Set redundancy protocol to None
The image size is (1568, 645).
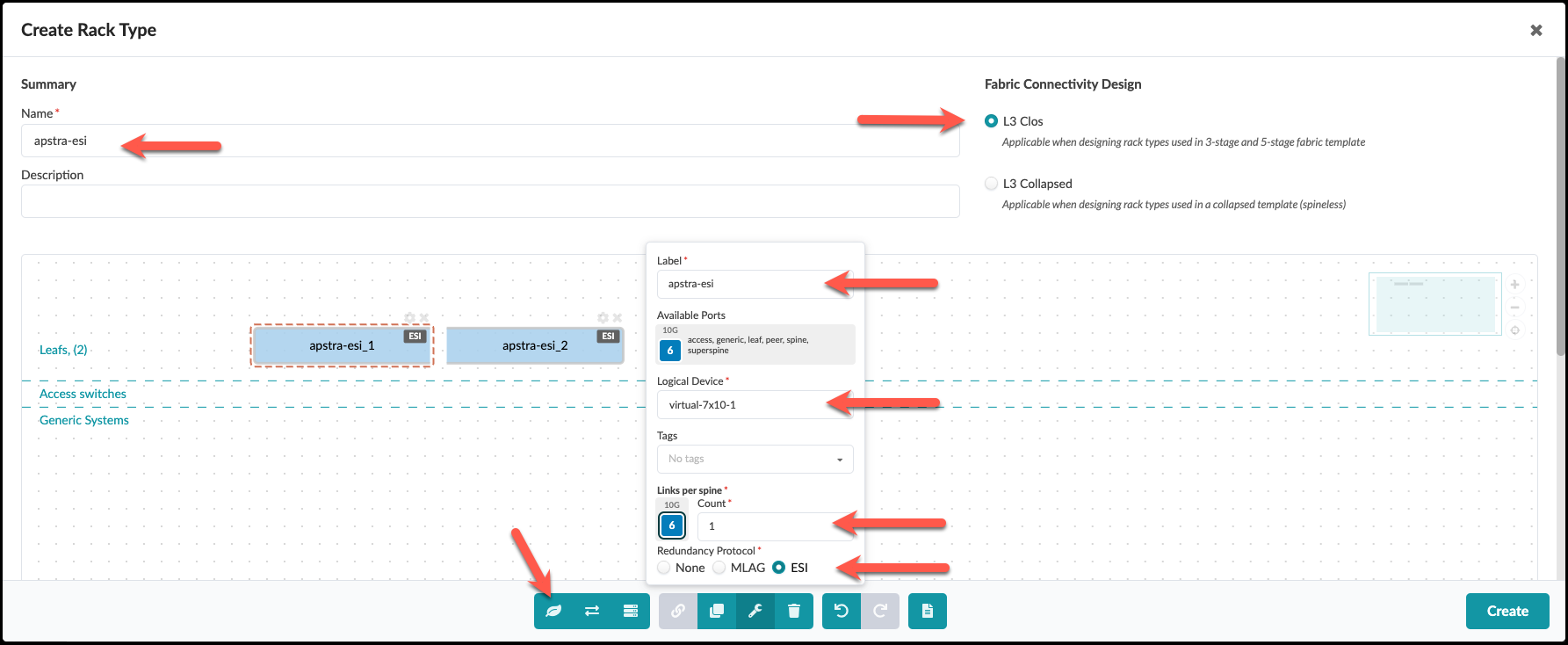[664, 568]
